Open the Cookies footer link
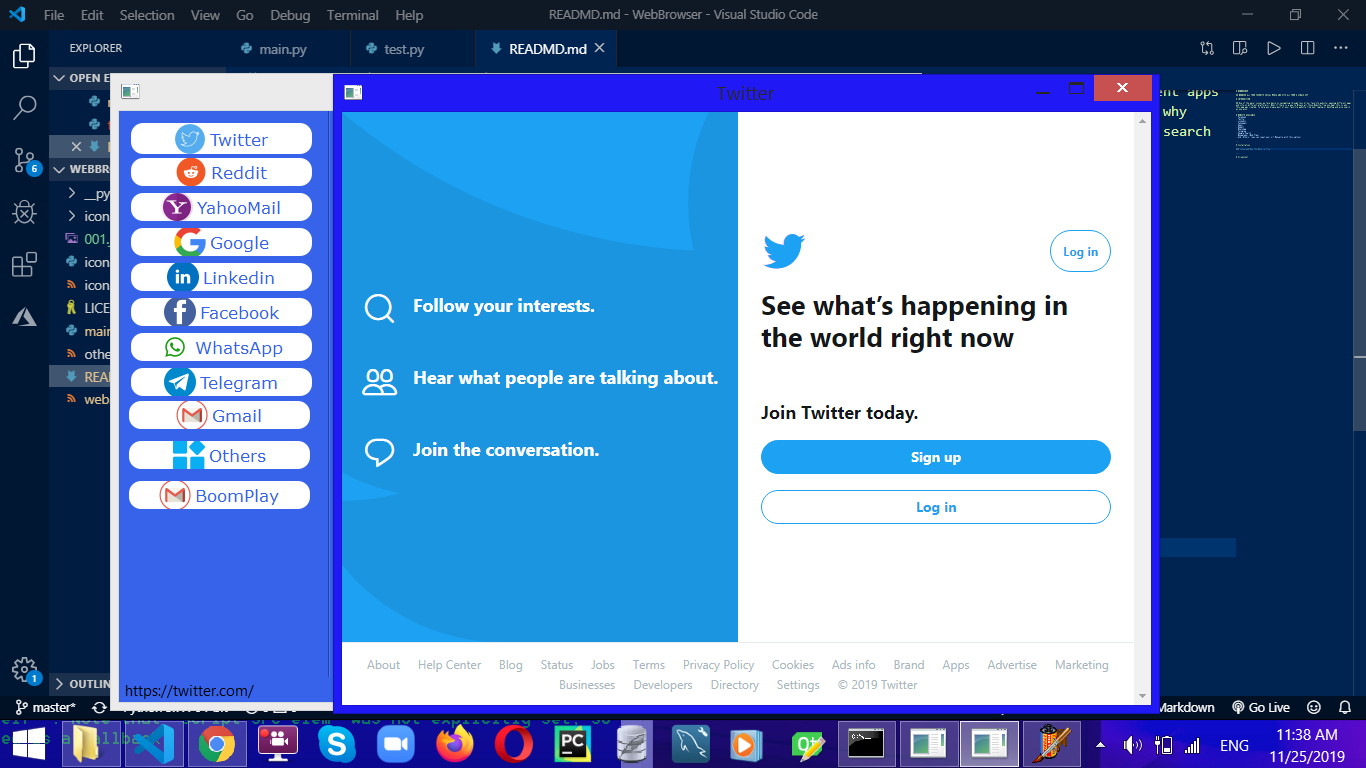This screenshot has width=1366, height=768. pyautogui.click(x=793, y=665)
